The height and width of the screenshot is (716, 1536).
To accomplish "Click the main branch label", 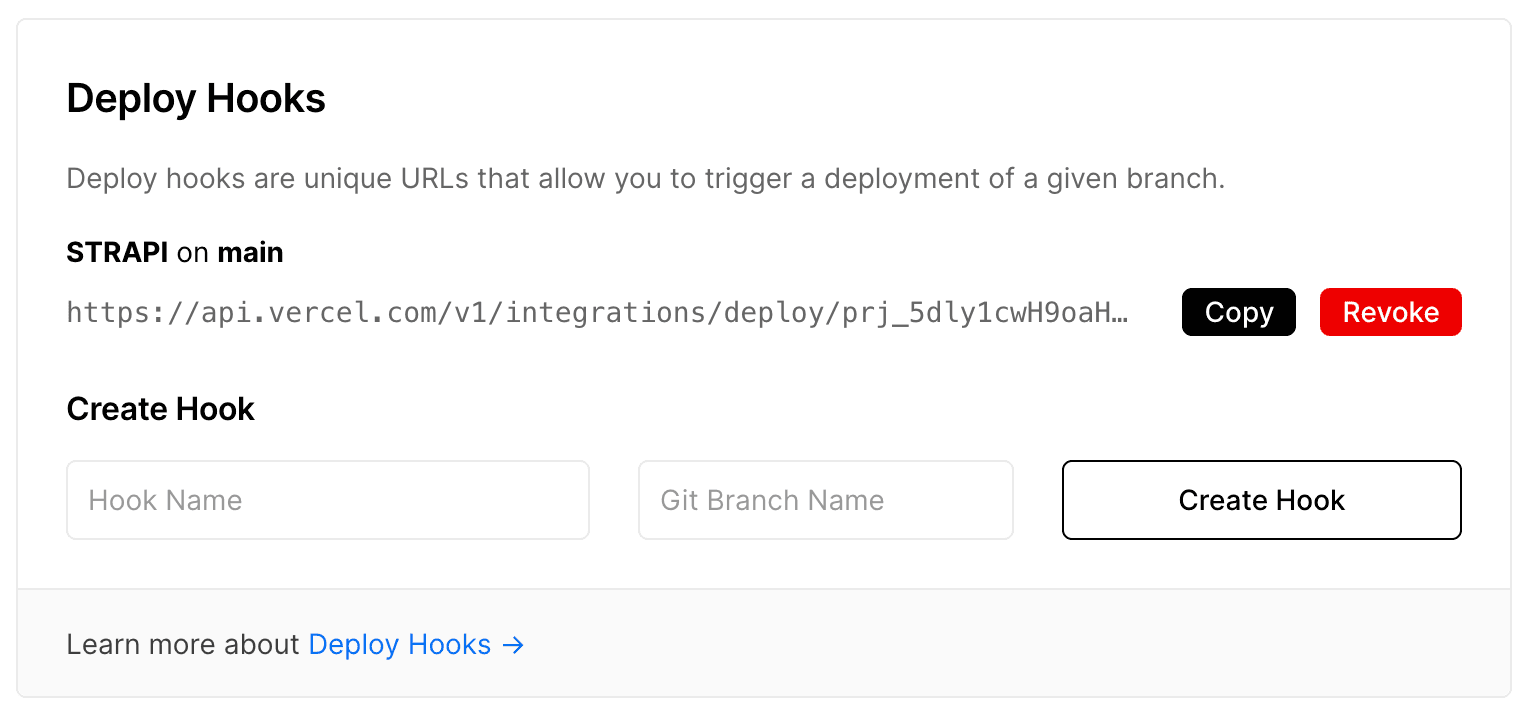I will 250,252.
